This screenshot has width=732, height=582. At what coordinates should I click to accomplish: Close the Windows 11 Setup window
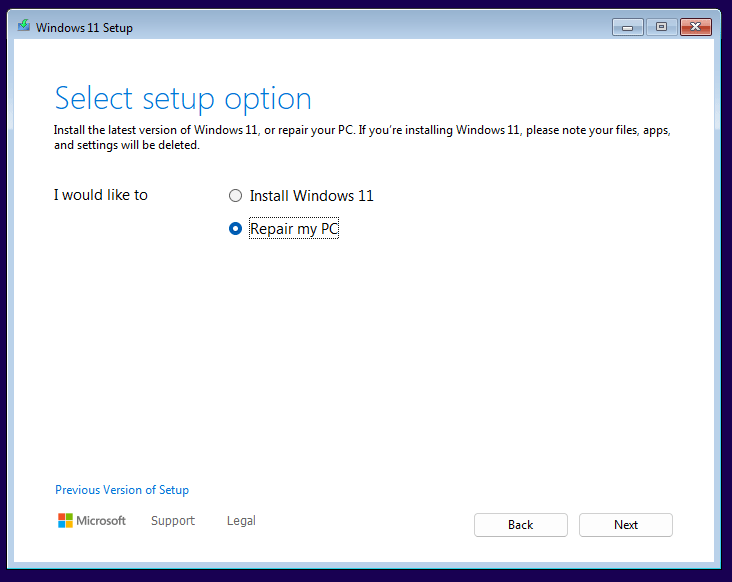click(x=696, y=27)
